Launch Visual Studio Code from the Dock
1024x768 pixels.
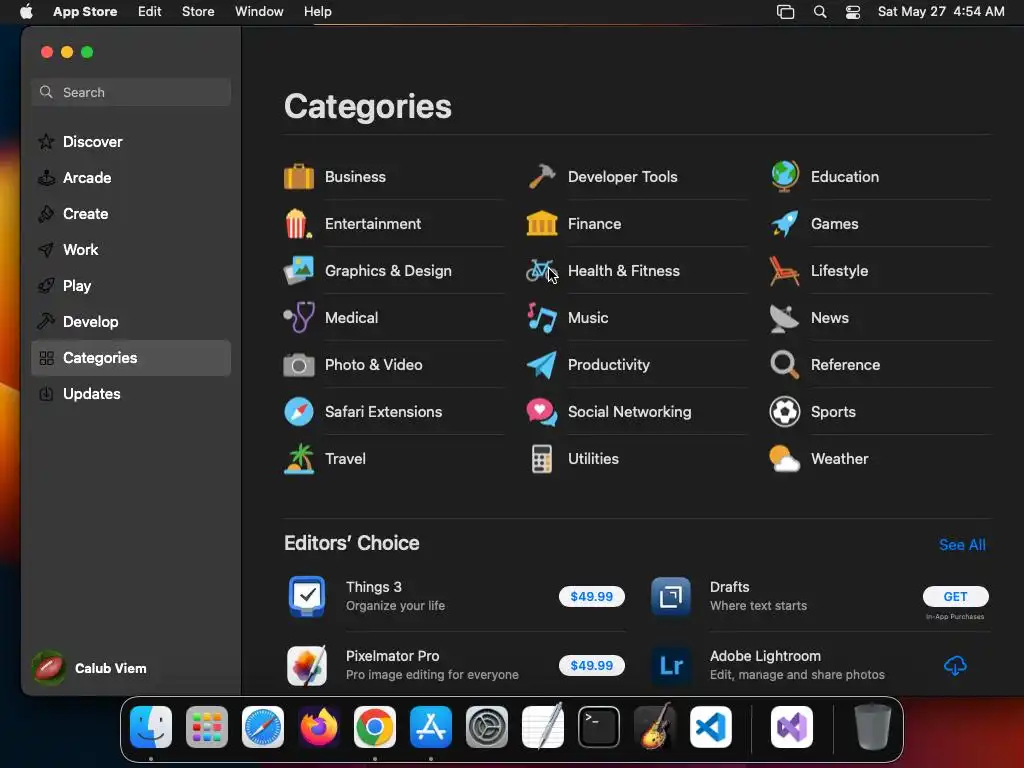pos(711,727)
